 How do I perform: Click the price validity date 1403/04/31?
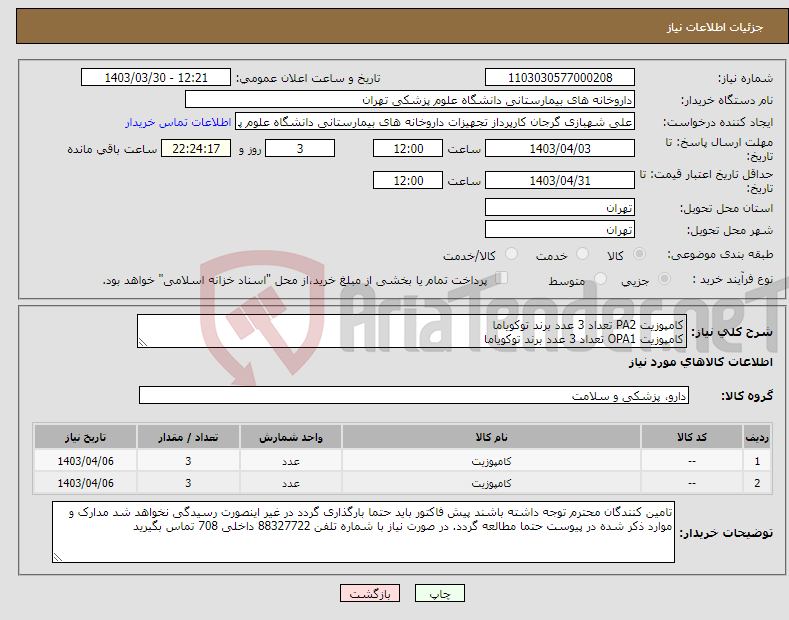click(x=560, y=180)
